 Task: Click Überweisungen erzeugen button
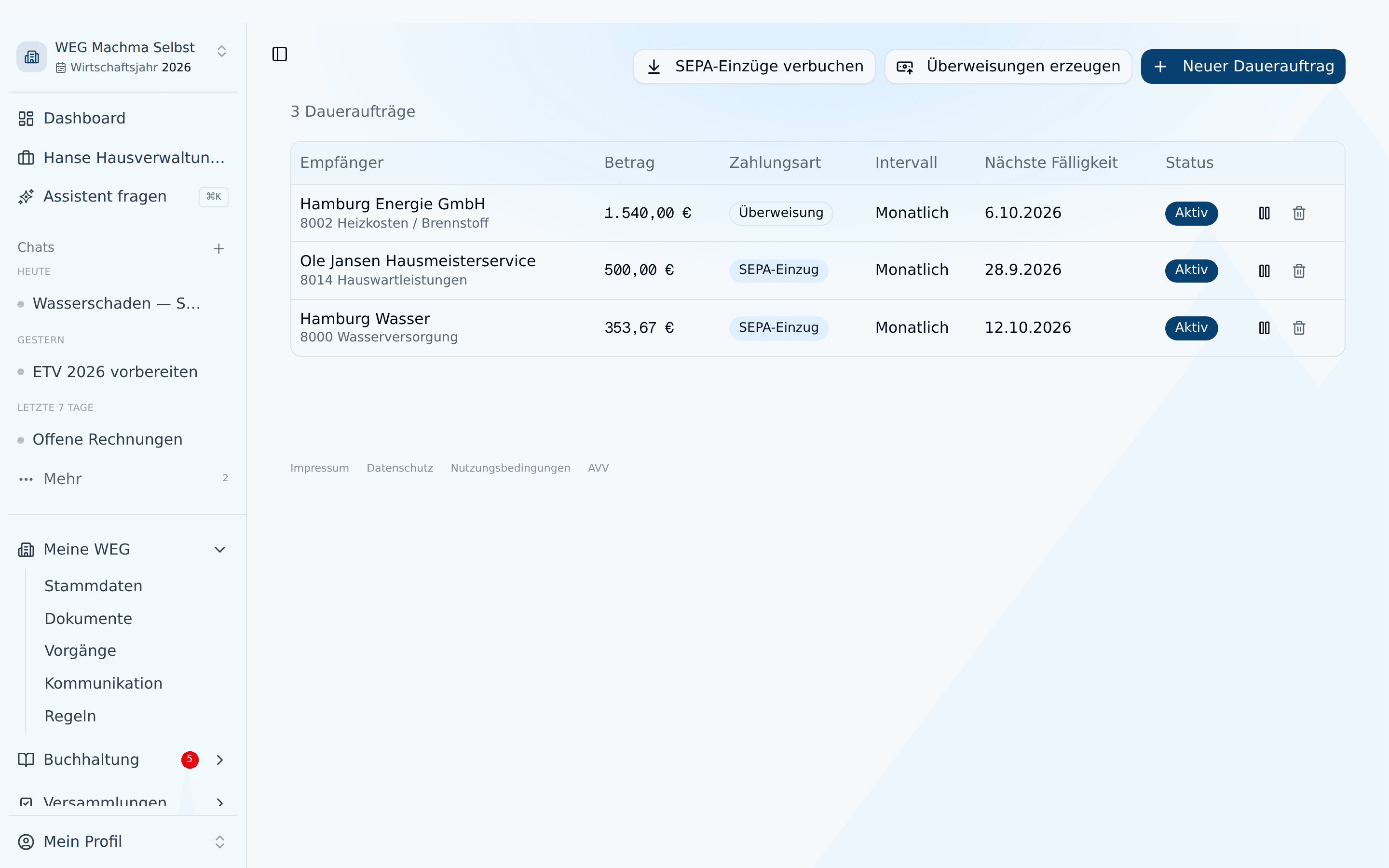pos(1008,67)
